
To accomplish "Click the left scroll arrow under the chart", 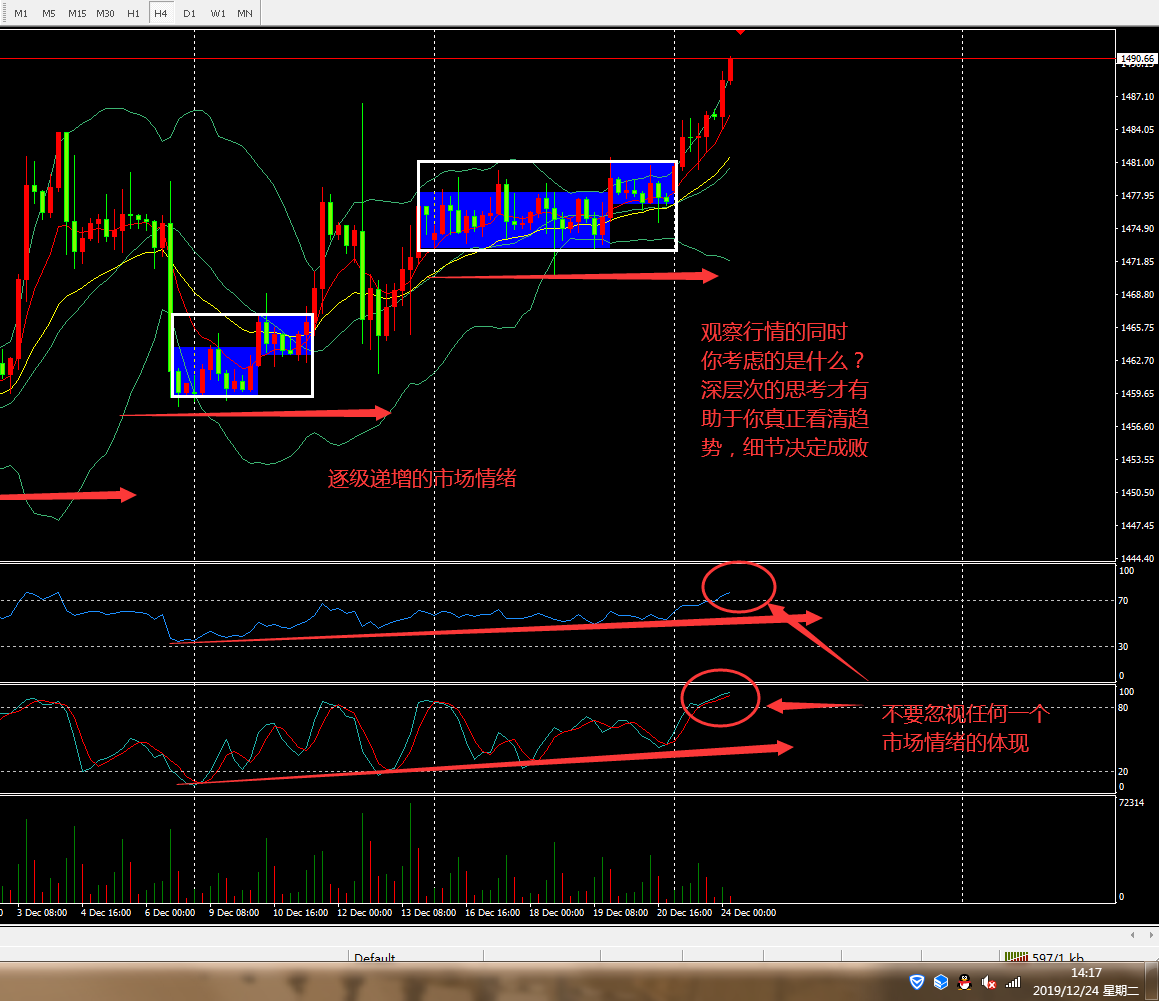I will (1132, 935).
